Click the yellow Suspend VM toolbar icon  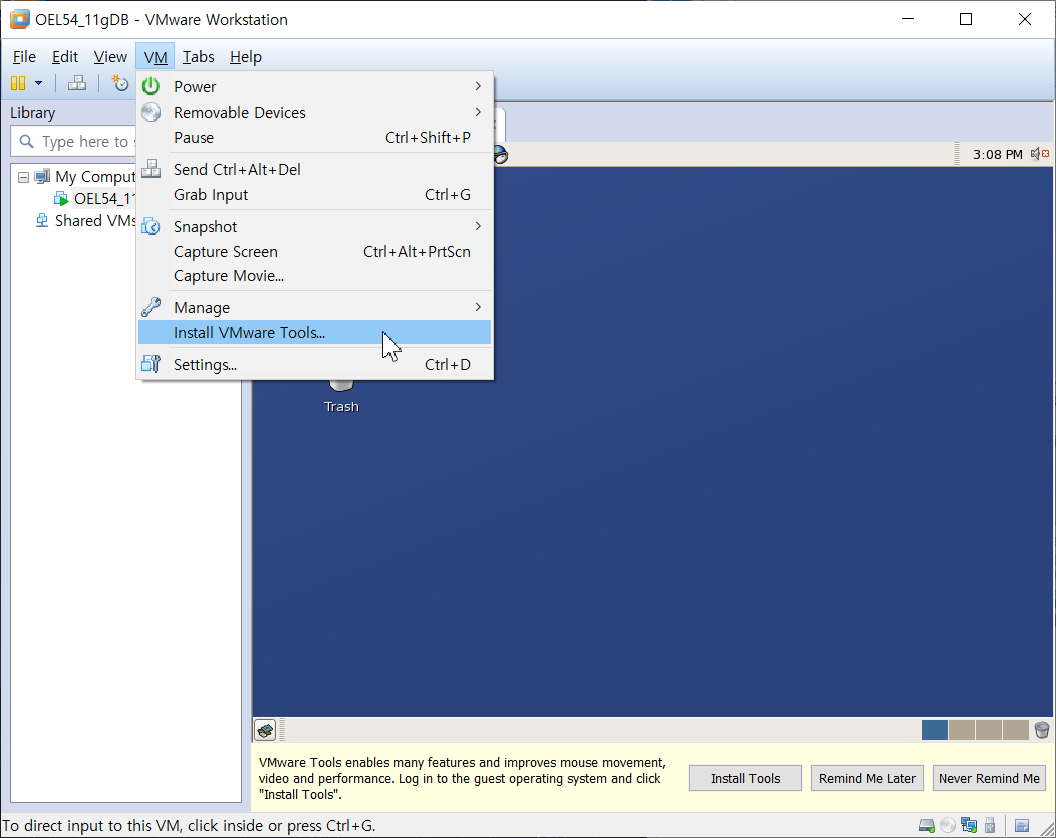tap(18, 83)
